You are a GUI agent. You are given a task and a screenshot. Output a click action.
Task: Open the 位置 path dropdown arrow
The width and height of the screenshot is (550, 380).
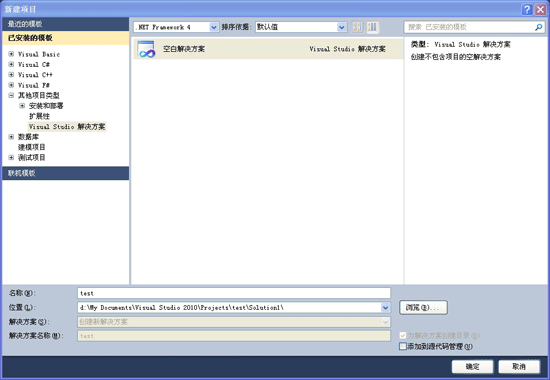coord(385,308)
